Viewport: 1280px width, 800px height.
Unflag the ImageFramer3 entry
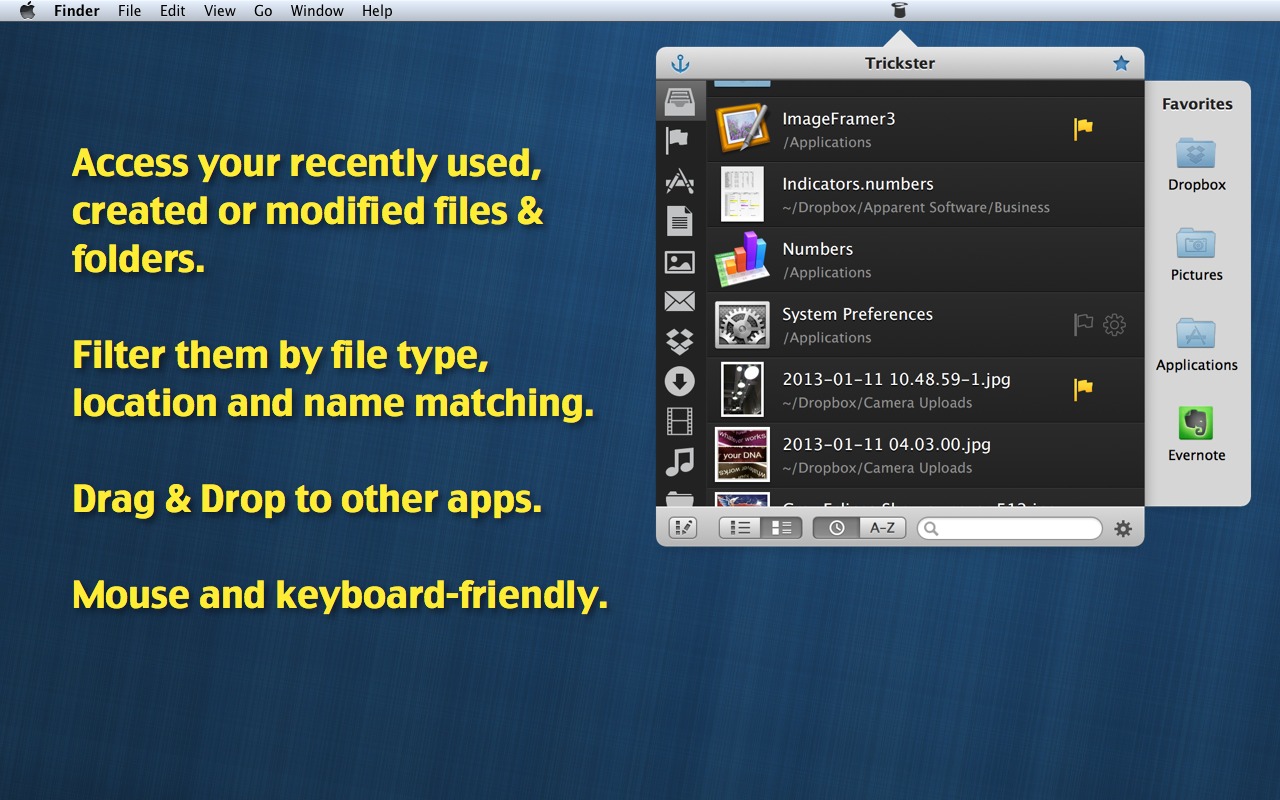1083,128
